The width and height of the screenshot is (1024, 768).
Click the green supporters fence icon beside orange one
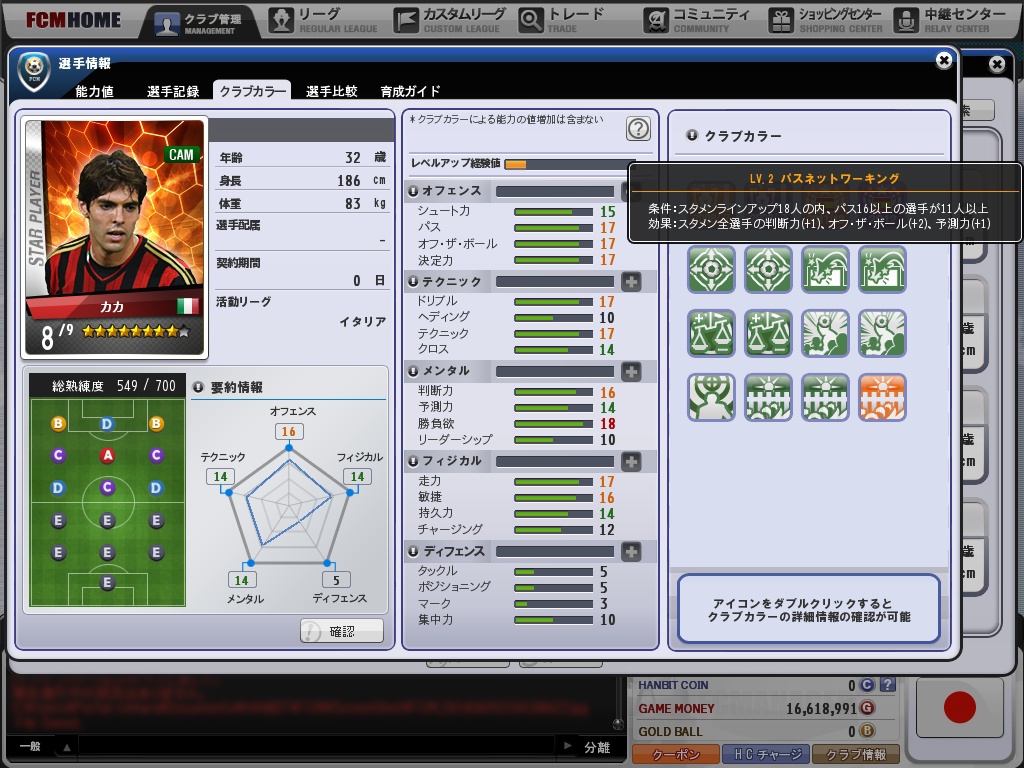click(825, 397)
